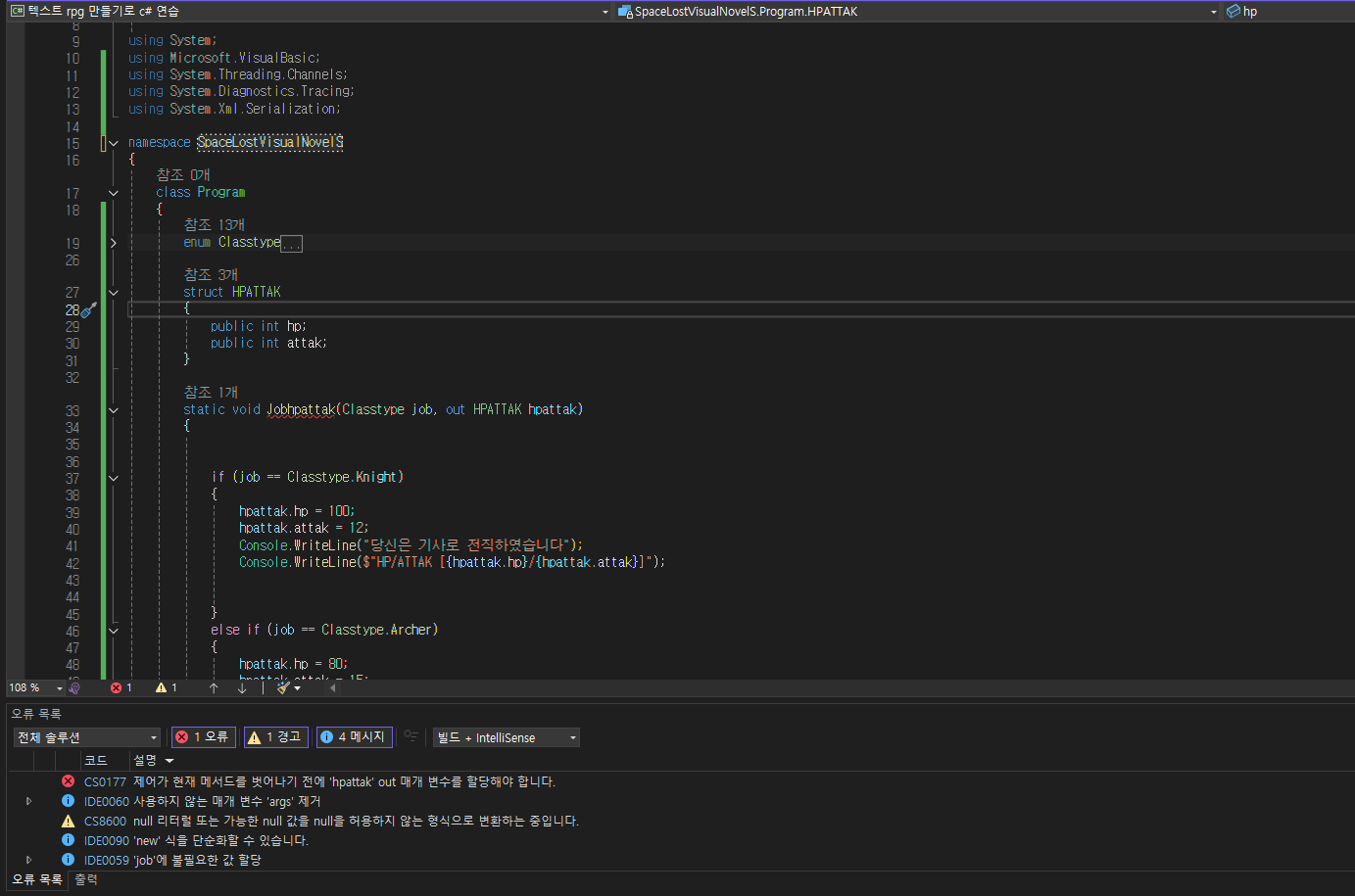Click the 'using Microsoft.VisualBasic;' line

[x=224, y=58]
